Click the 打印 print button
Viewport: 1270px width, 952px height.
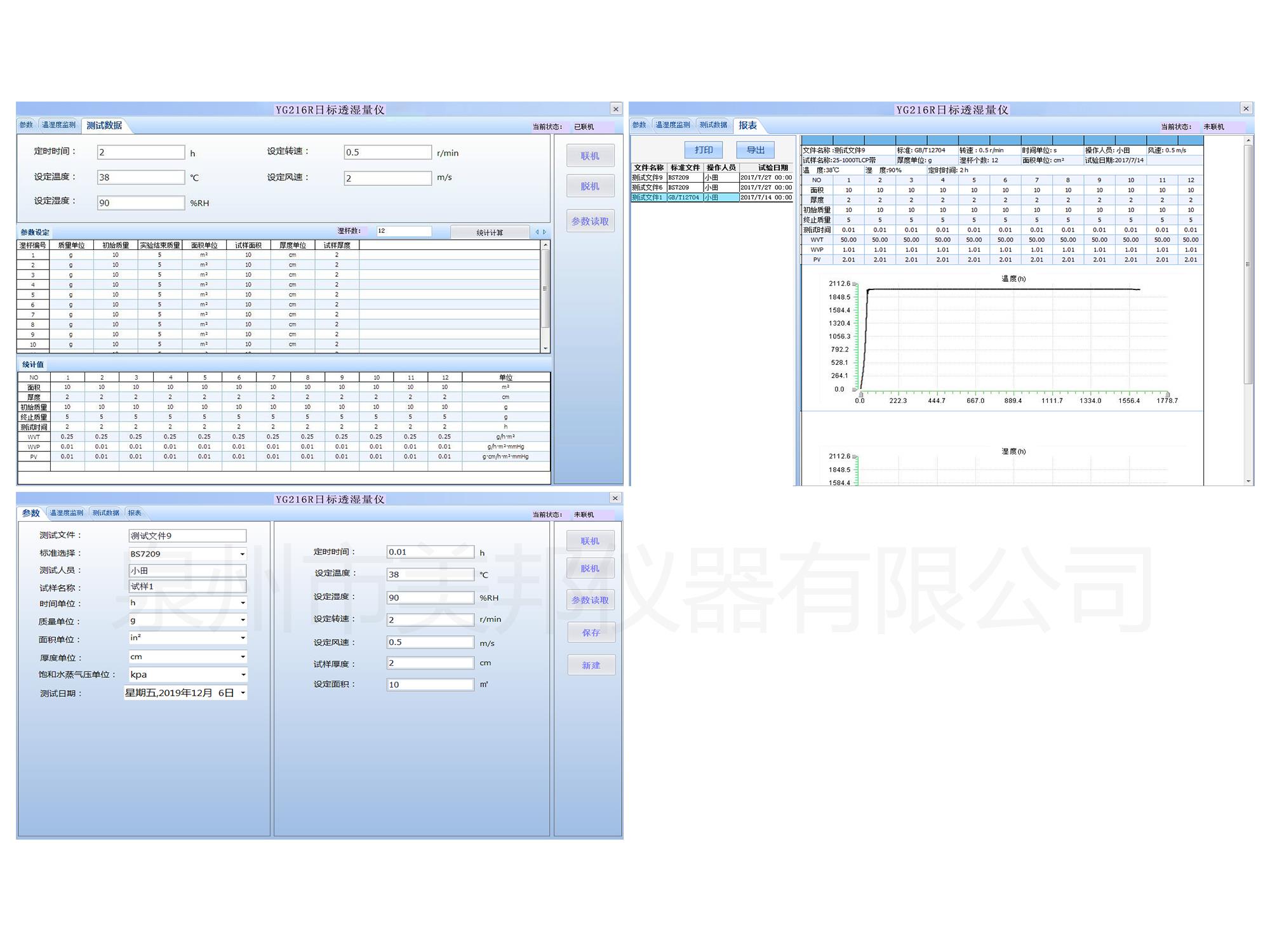point(704,150)
